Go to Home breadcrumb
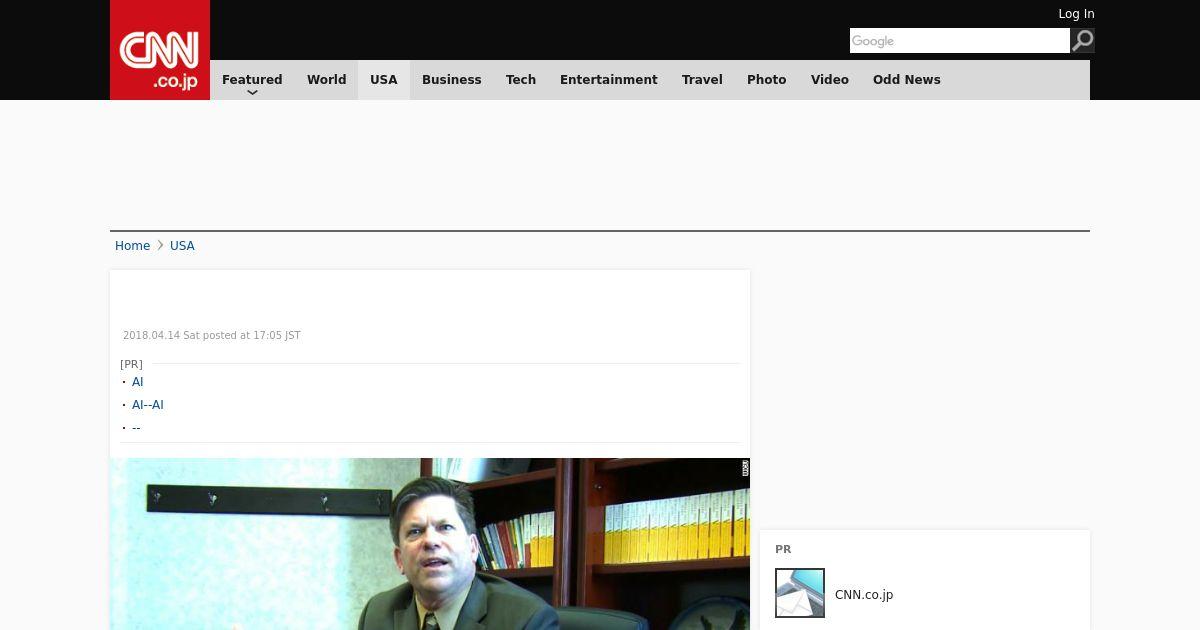Screen dimensions: 1200x630 coord(132,246)
